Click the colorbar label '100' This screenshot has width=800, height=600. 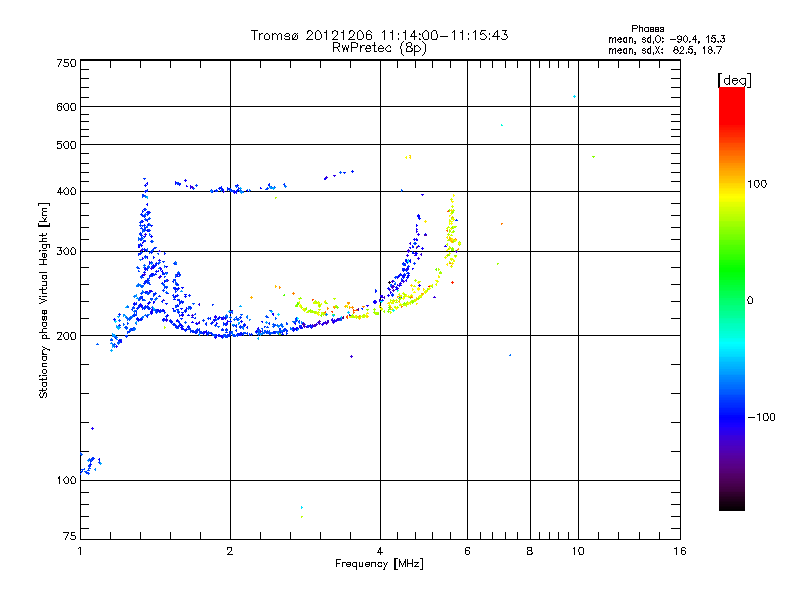757,184
